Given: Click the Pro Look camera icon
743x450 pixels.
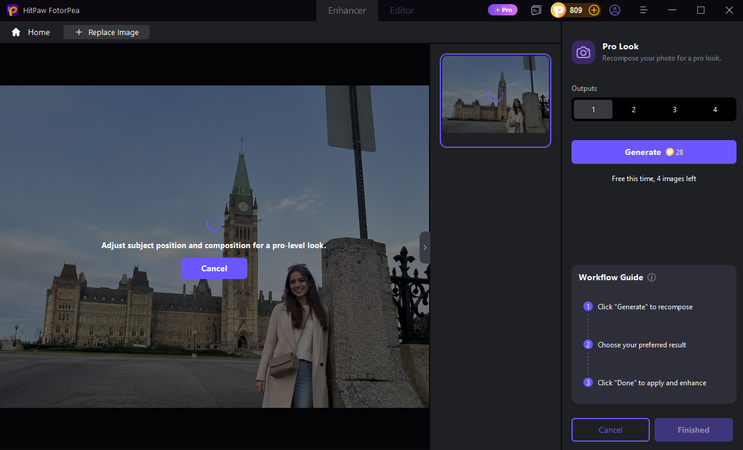Looking at the screenshot, I should pos(583,52).
